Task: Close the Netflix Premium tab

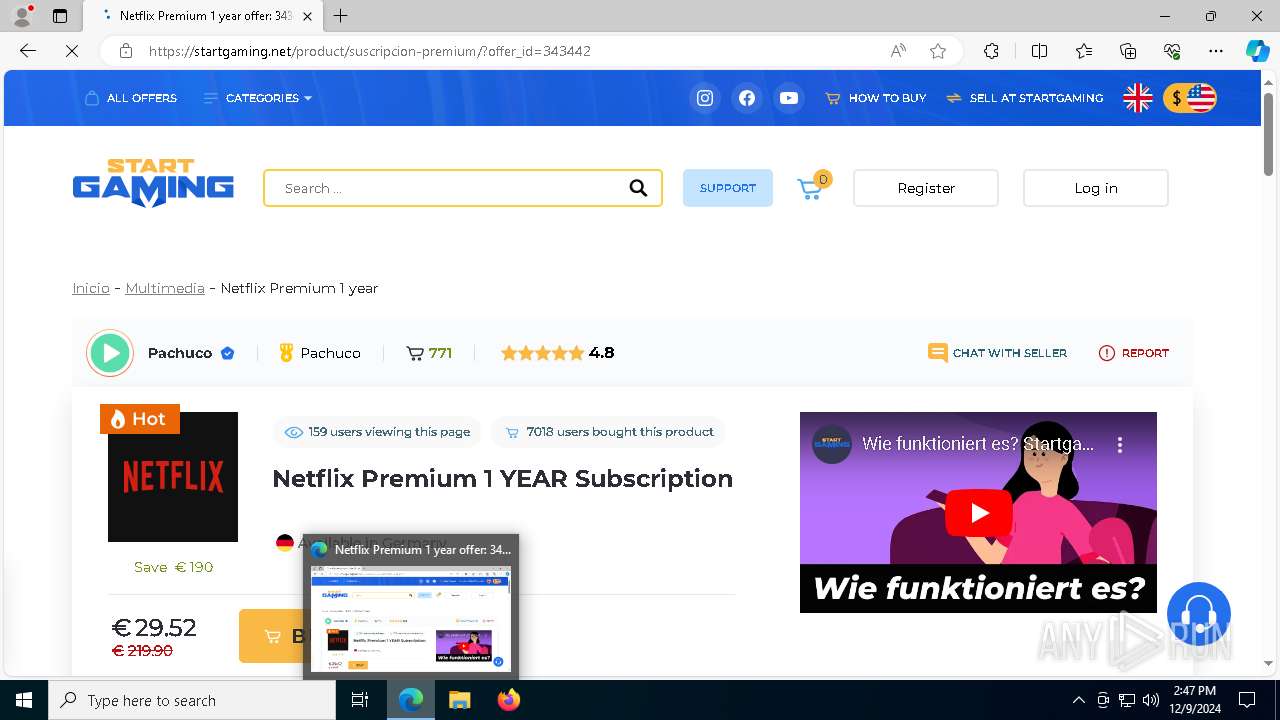Action: coord(307,16)
